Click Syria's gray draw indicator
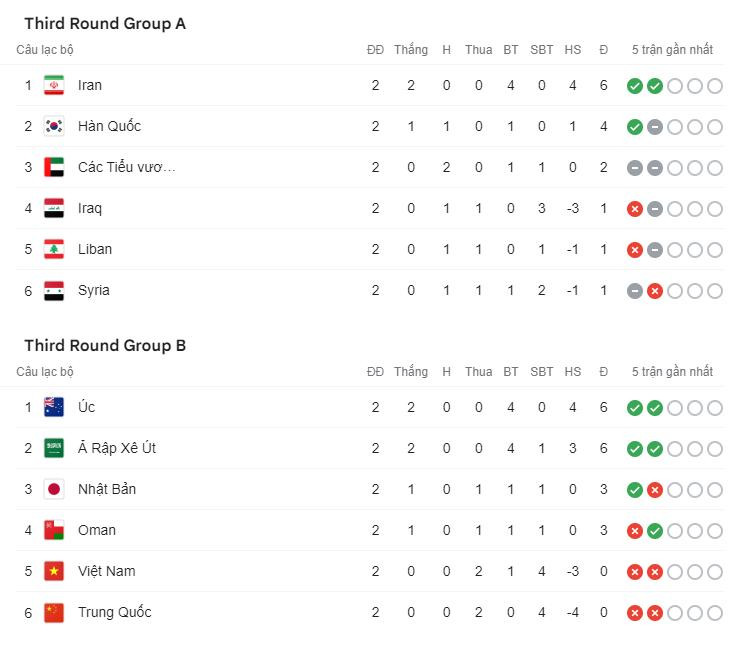Screen dimensions: 744x645 pyautogui.click(x=634, y=291)
